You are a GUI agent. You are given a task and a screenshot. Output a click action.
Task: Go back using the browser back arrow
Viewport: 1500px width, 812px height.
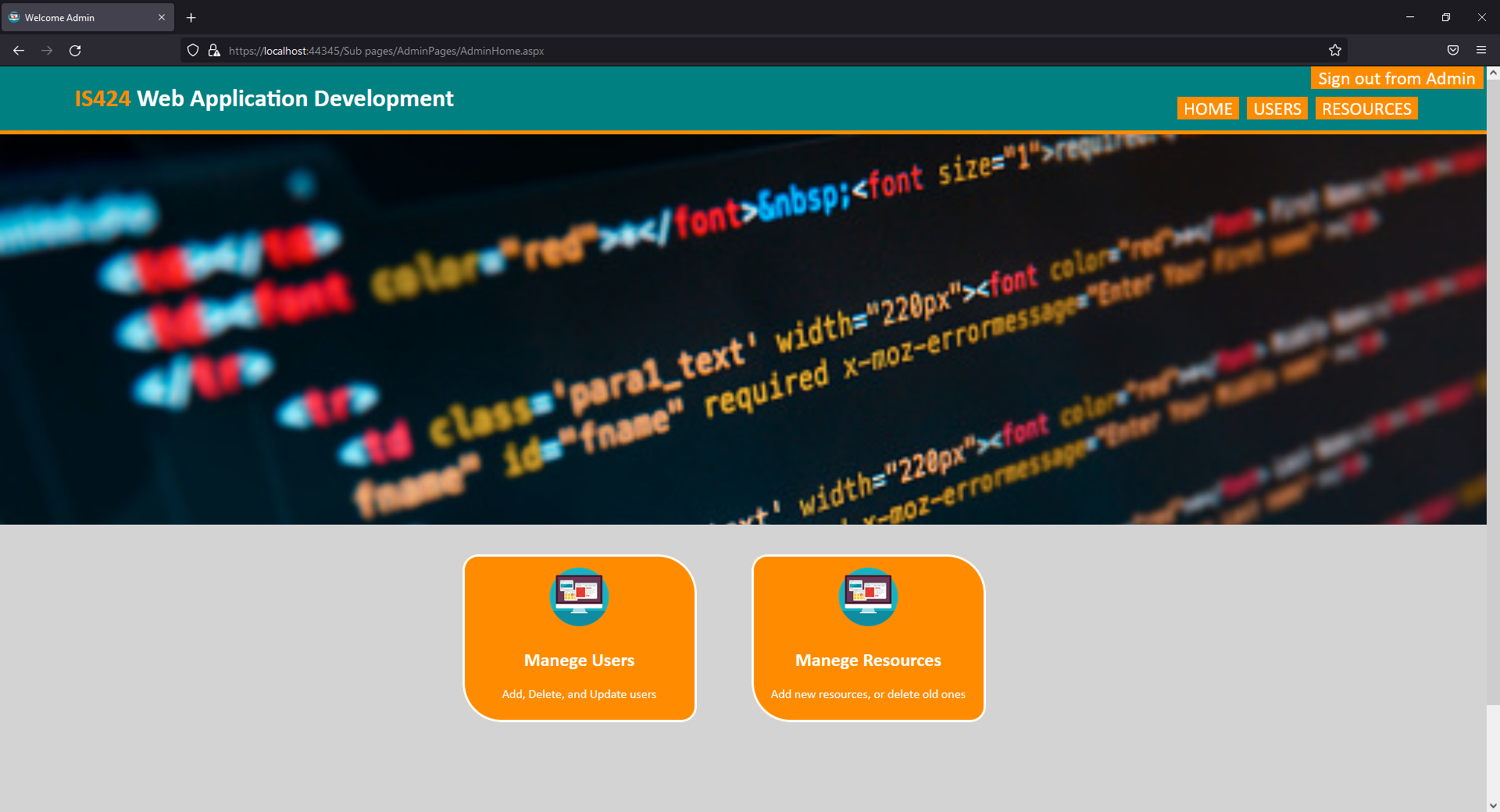19,51
